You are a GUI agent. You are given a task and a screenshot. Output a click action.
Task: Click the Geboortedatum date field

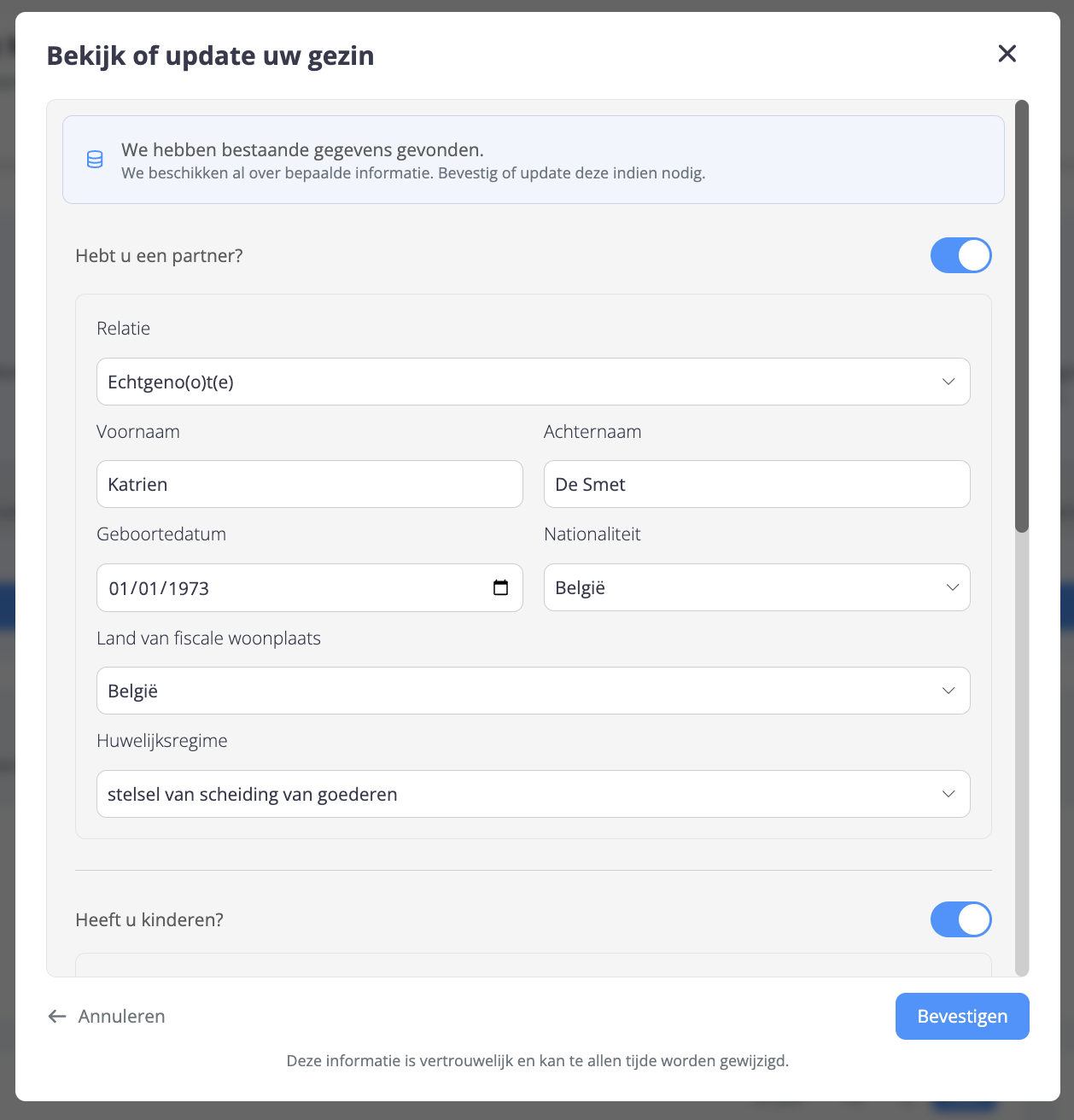[290, 587]
